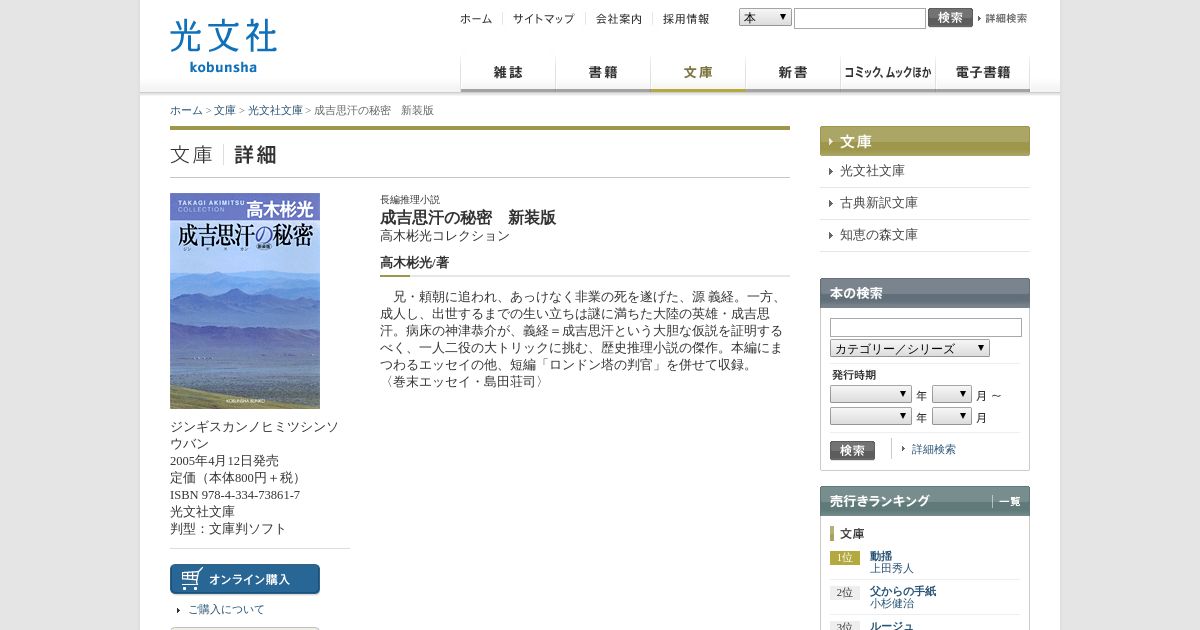Select the ISBN 978-4-334-73861-7 text

point(235,495)
